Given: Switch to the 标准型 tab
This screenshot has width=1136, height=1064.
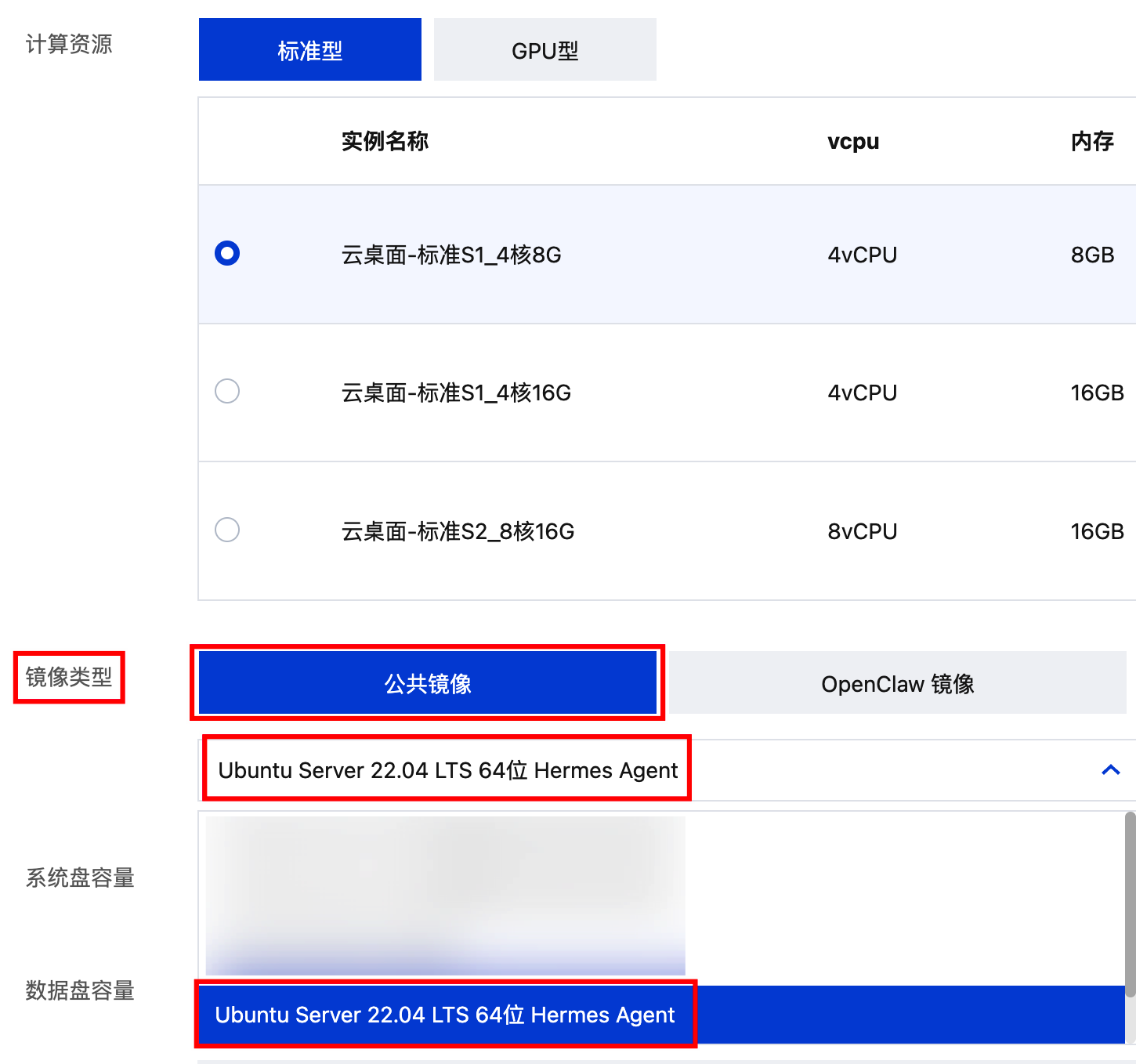Looking at the screenshot, I should point(309,50).
